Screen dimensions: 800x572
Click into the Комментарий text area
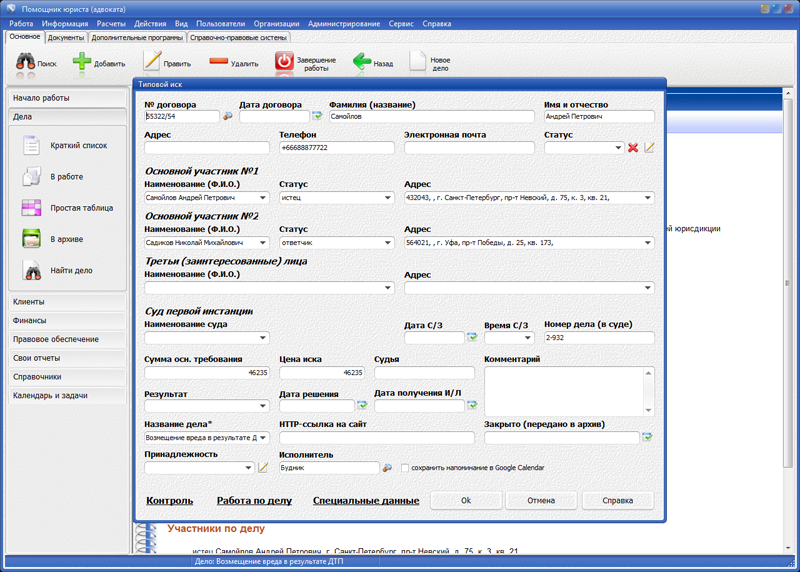click(x=563, y=390)
